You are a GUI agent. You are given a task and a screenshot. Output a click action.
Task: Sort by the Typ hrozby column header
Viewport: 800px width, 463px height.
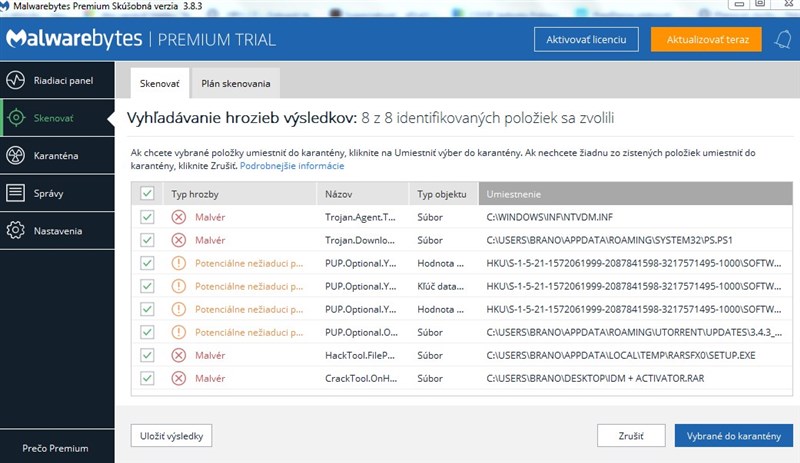(240, 194)
